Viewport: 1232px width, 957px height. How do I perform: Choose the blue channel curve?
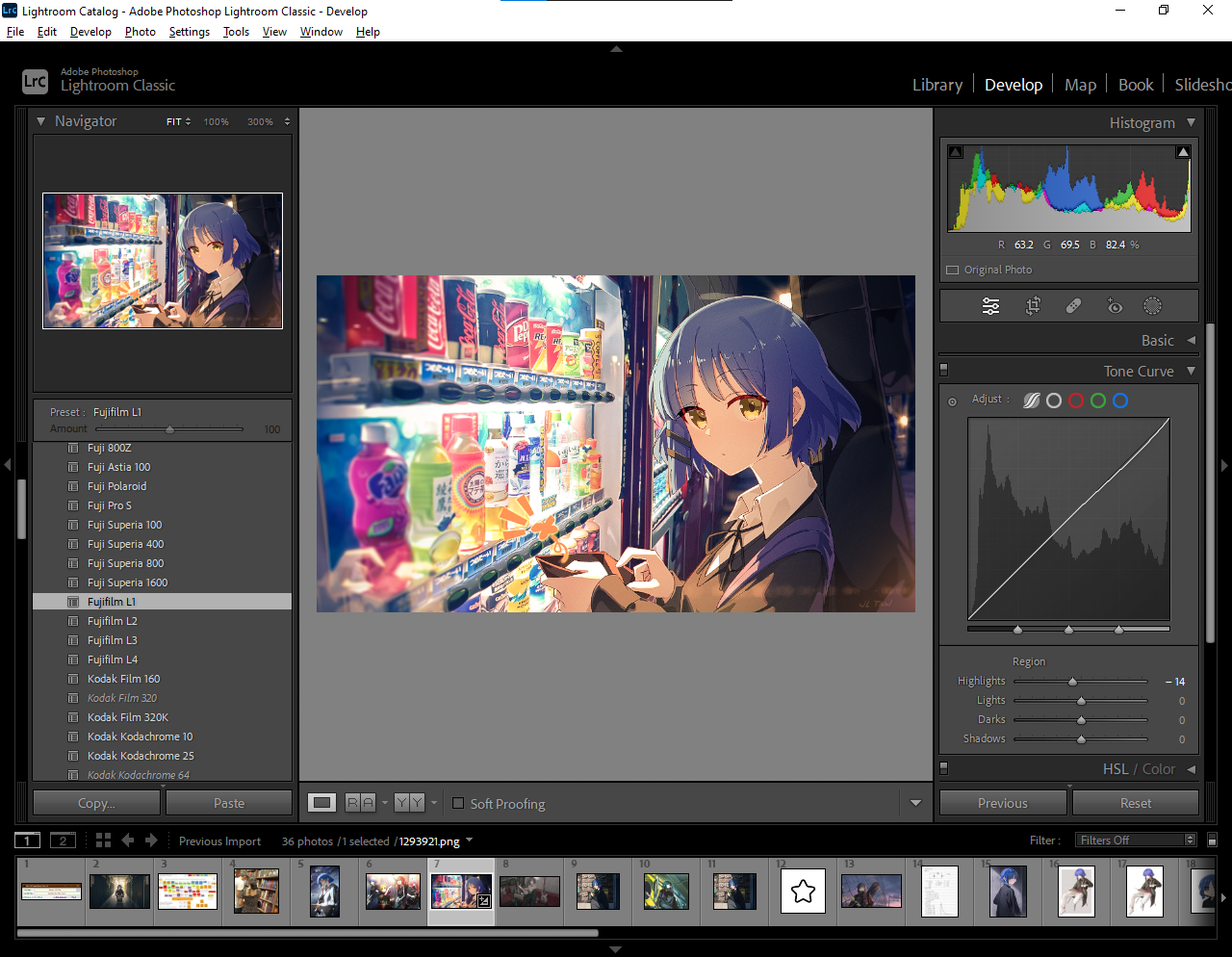(x=1120, y=401)
